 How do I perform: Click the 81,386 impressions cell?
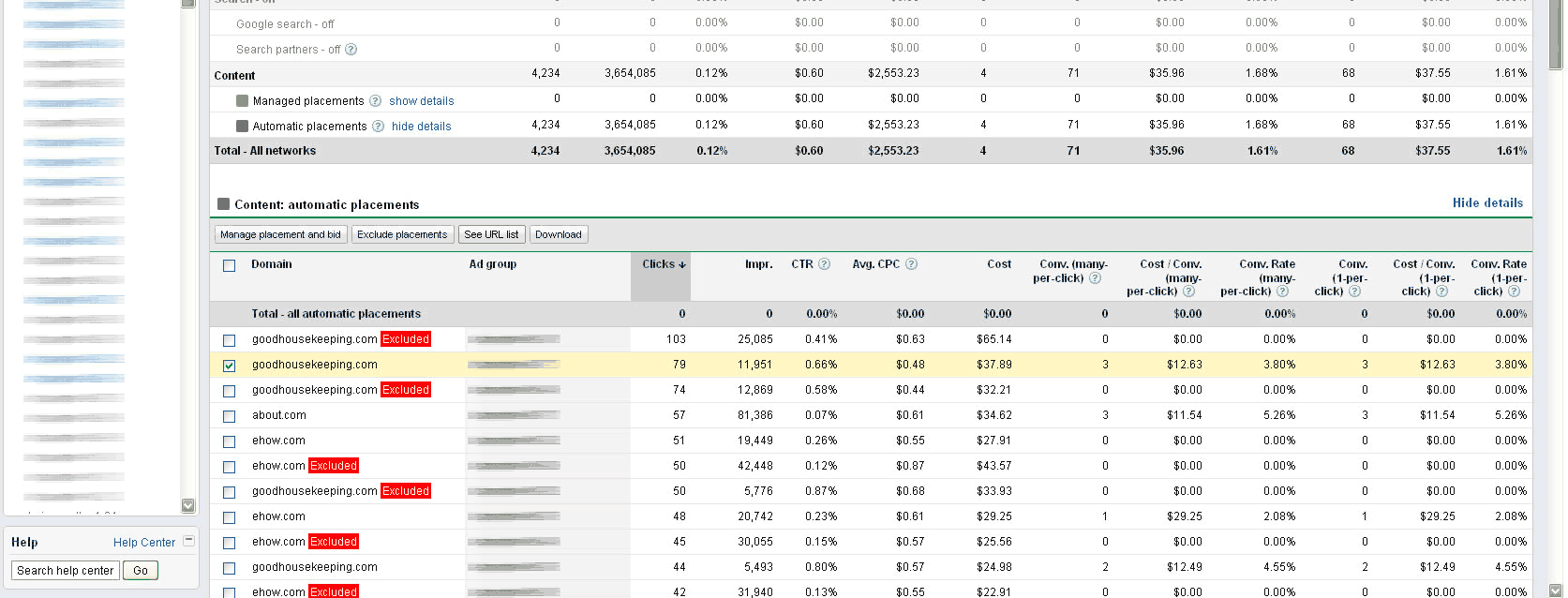tap(755, 415)
